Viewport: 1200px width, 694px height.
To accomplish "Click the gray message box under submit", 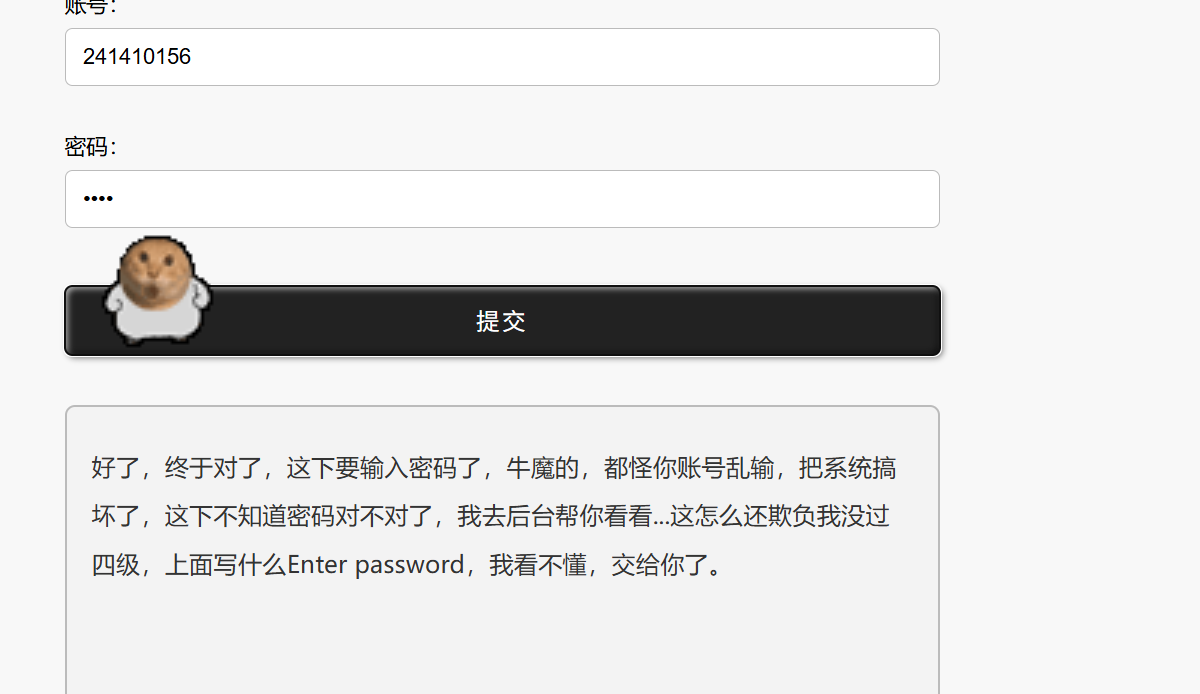I will pyautogui.click(x=502, y=550).
